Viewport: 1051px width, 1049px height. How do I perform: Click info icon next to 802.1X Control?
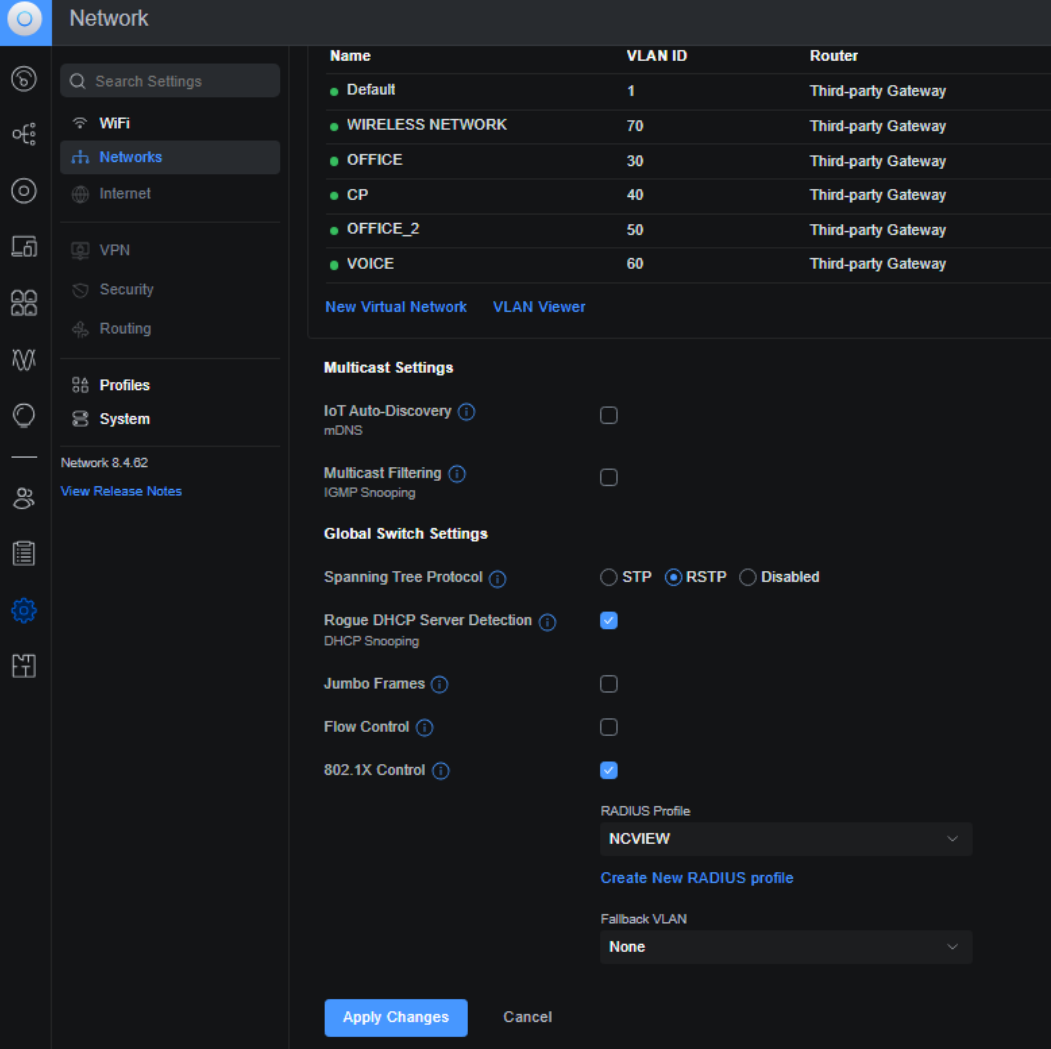(x=440, y=771)
